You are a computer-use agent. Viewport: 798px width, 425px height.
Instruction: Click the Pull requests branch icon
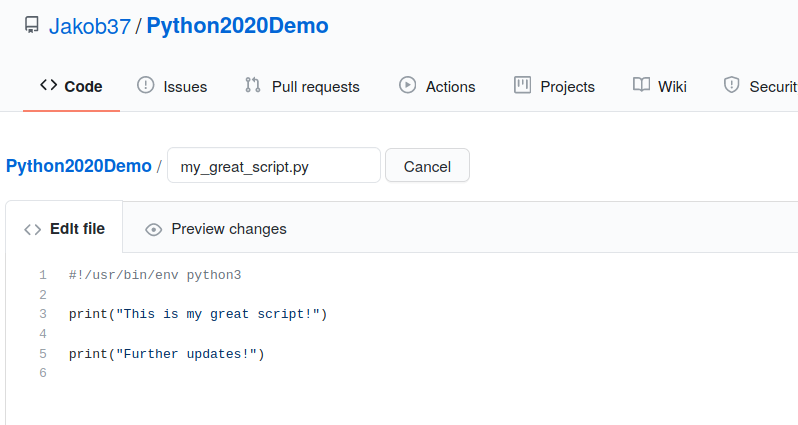point(252,85)
